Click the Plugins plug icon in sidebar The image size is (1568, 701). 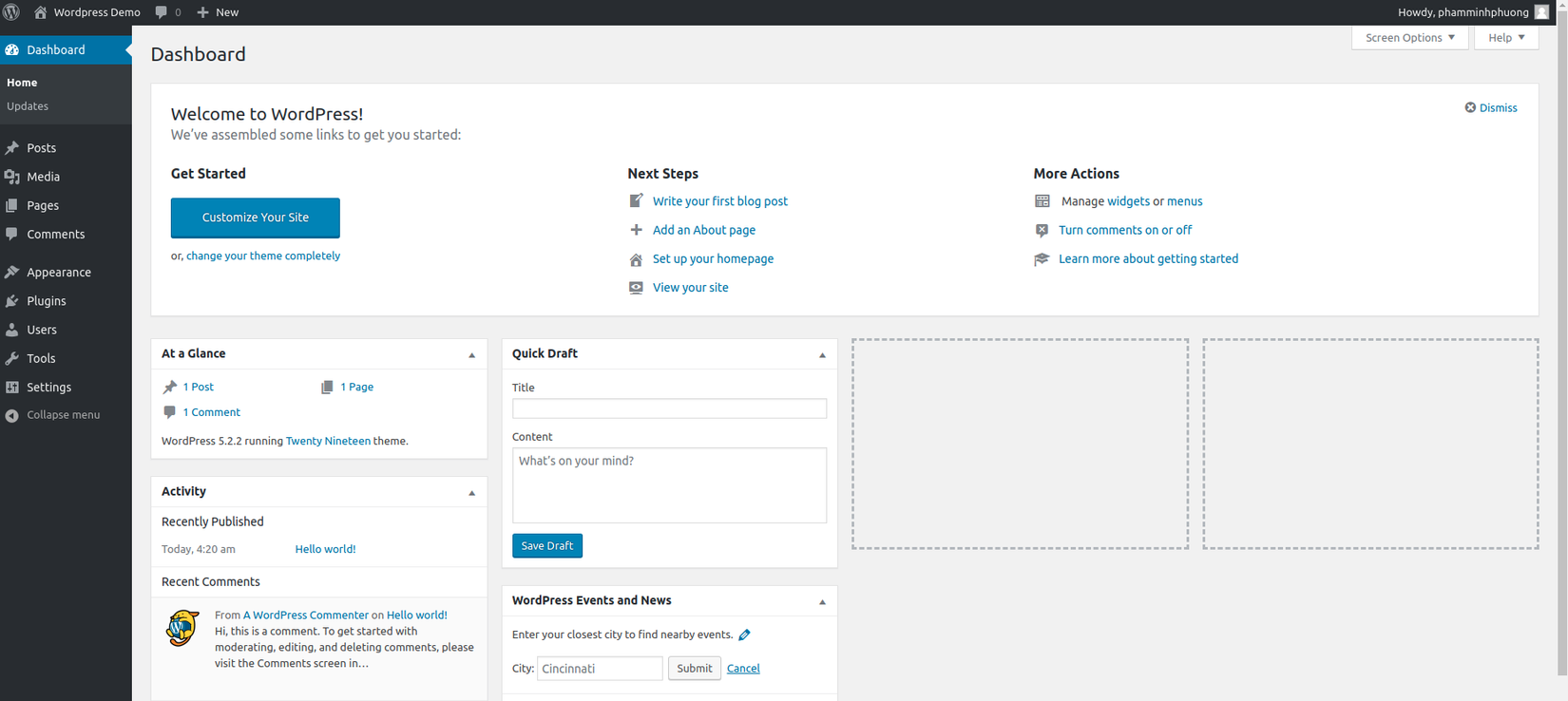coord(11,301)
